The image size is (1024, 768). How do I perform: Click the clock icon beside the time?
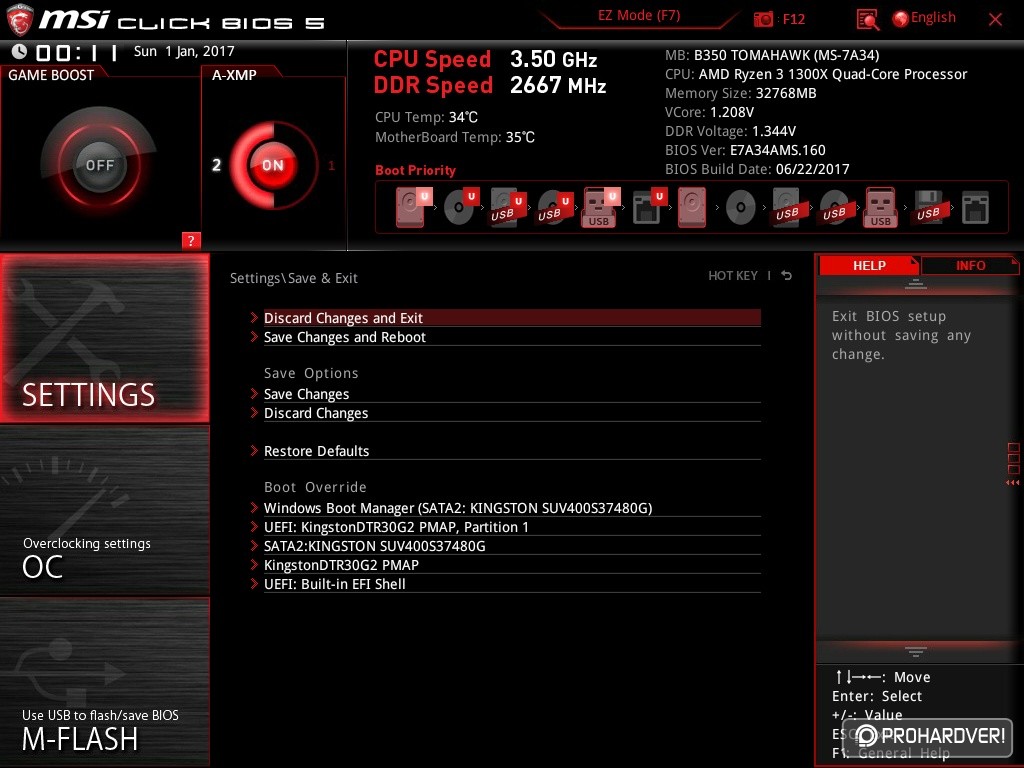[x=19, y=51]
